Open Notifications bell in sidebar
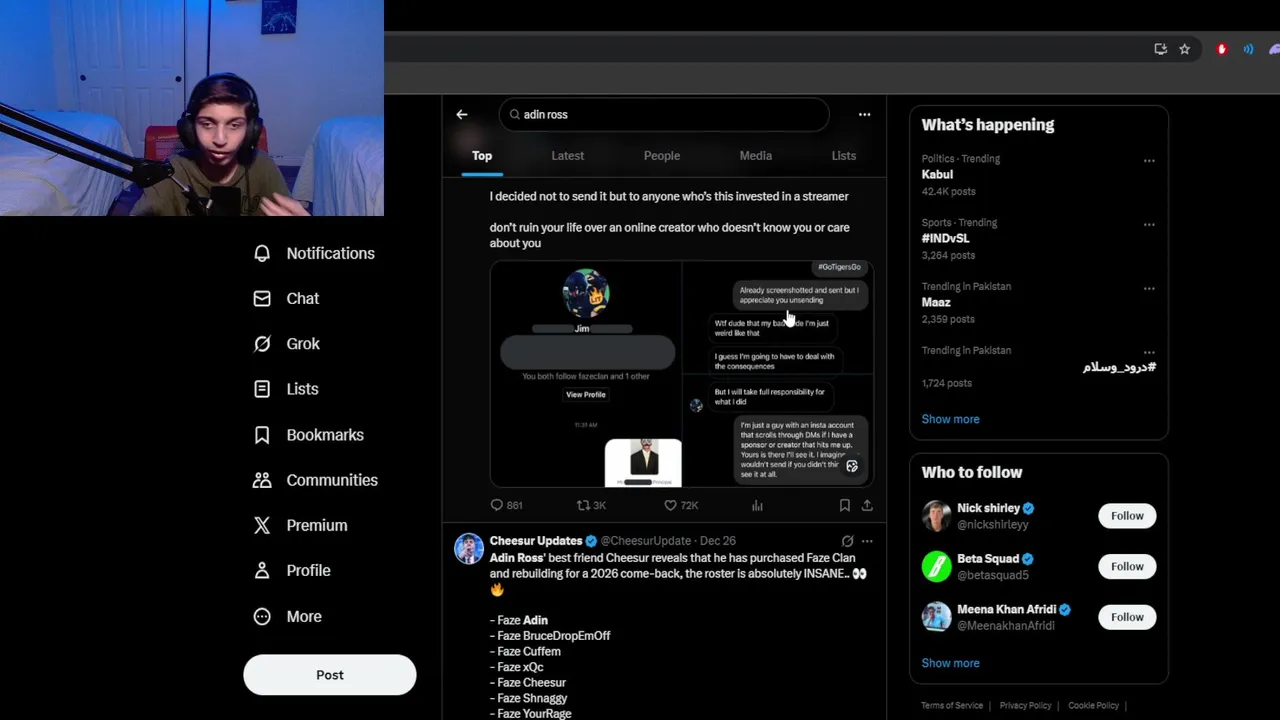The width and height of the screenshot is (1280, 720). [x=262, y=253]
